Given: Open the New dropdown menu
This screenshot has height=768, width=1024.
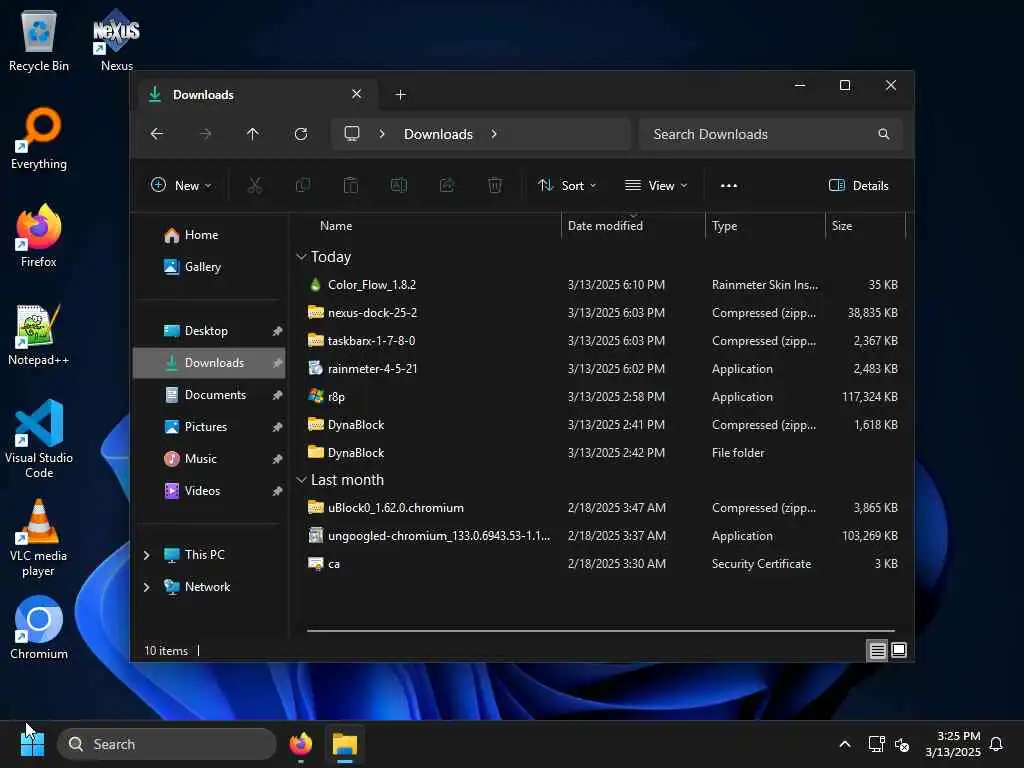Looking at the screenshot, I should [181, 185].
